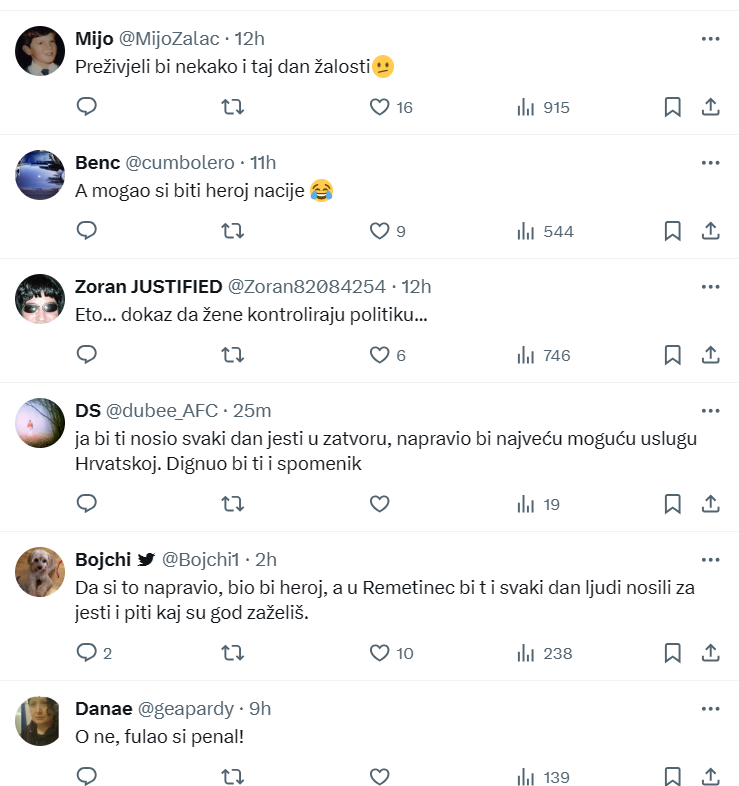Open more options menu on Benc's tweet
The image size is (739, 786).
710,162
